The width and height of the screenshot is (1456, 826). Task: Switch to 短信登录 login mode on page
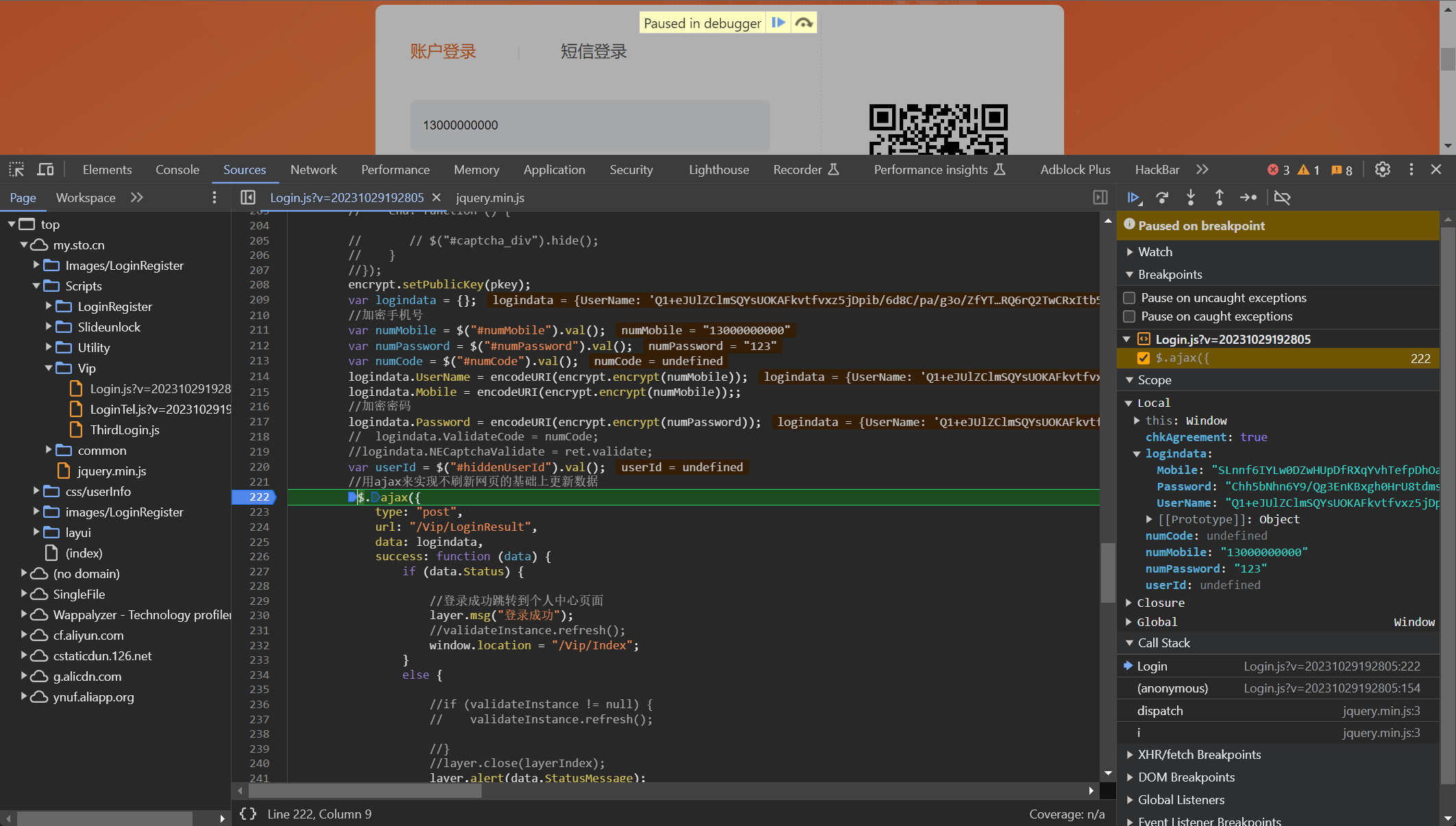pos(593,51)
